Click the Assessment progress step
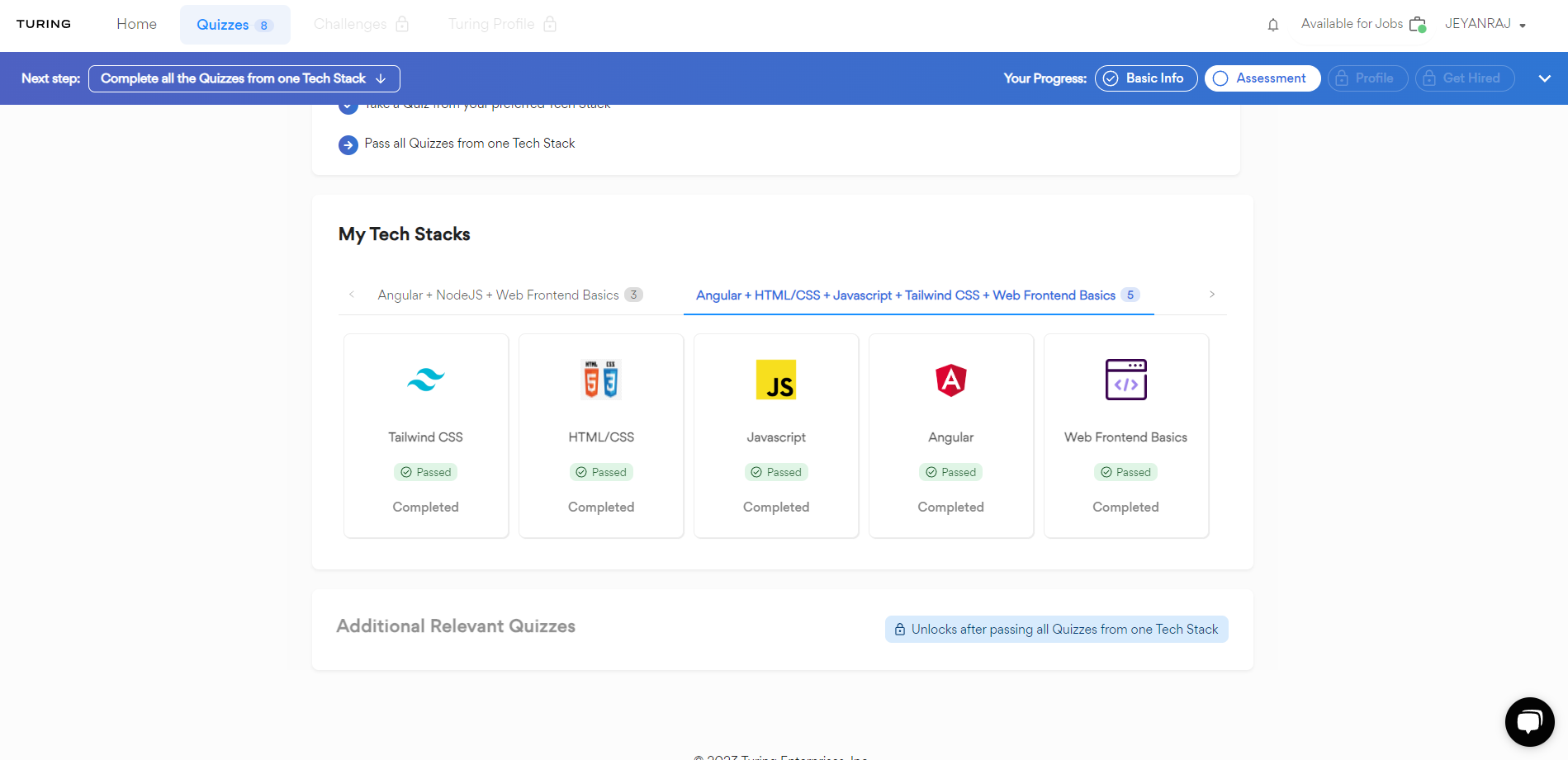1568x760 pixels. click(x=1262, y=78)
